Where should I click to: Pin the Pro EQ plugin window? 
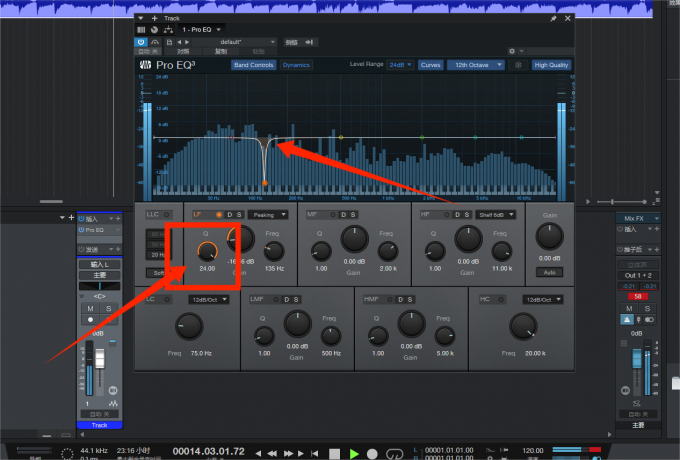(553, 18)
